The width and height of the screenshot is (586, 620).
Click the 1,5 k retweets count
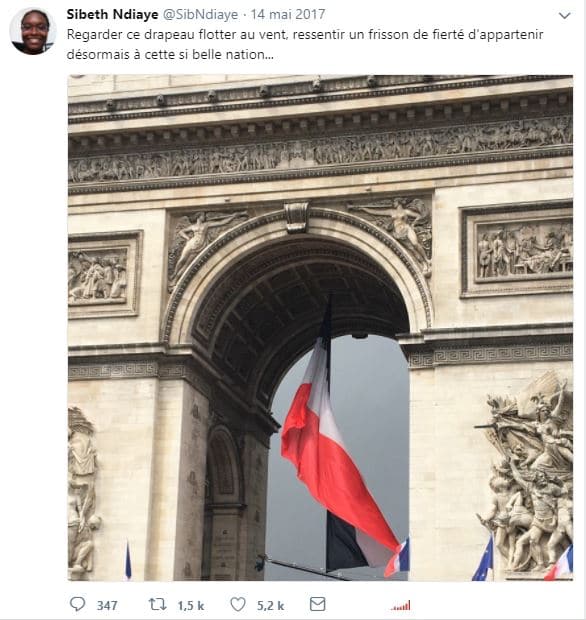191,605
